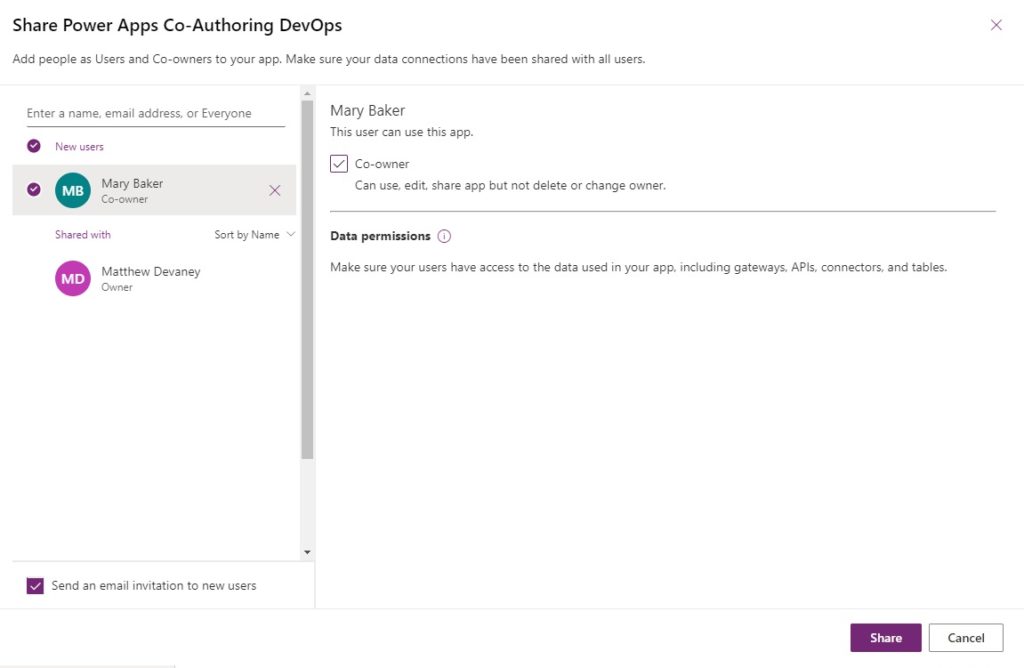Disable Send an email invitation checkbox
Image resolution: width=1024 pixels, height=668 pixels.
(35, 586)
